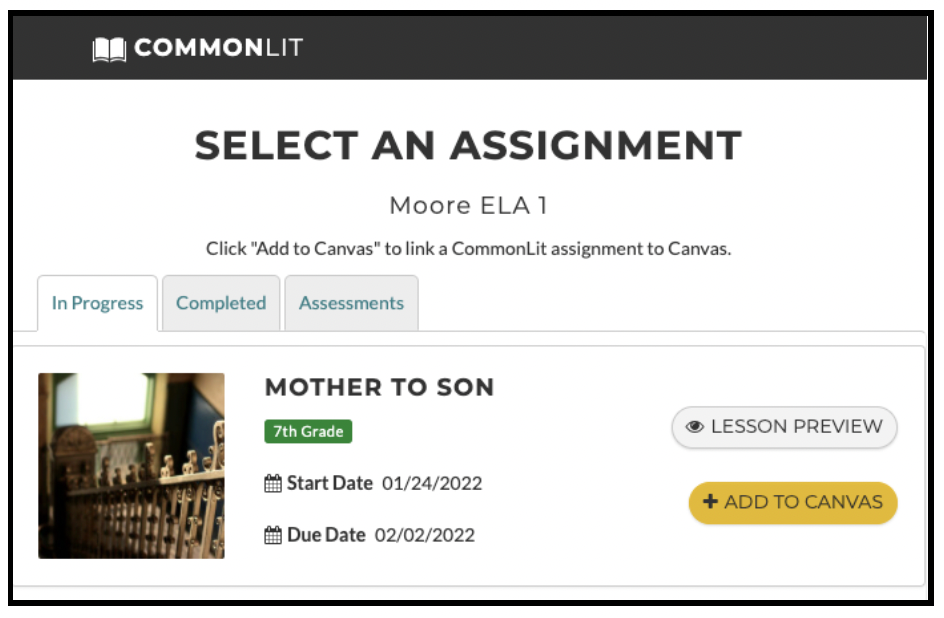Click the calendar icon beside Start Date

(x=273, y=484)
